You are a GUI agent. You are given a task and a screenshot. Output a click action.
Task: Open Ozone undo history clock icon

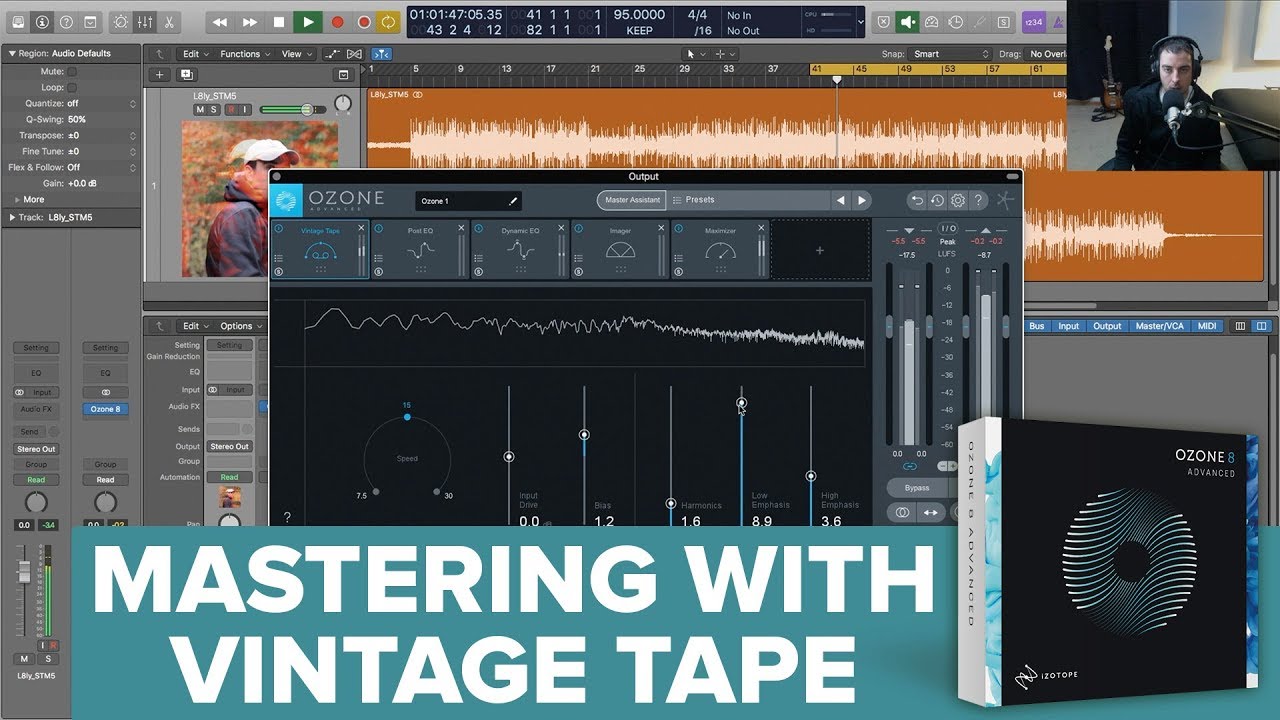pos(937,200)
